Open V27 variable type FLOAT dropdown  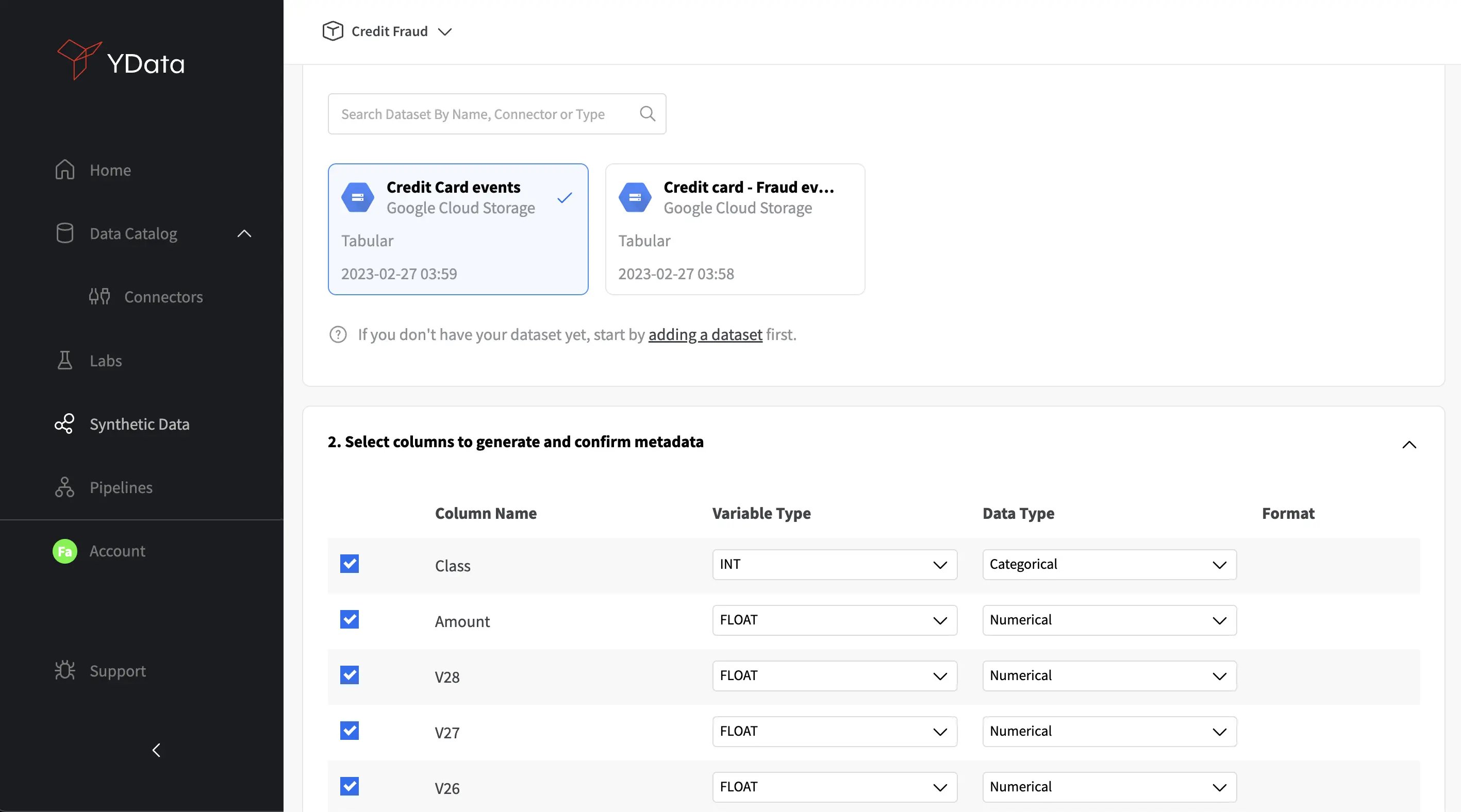pos(834,731)
